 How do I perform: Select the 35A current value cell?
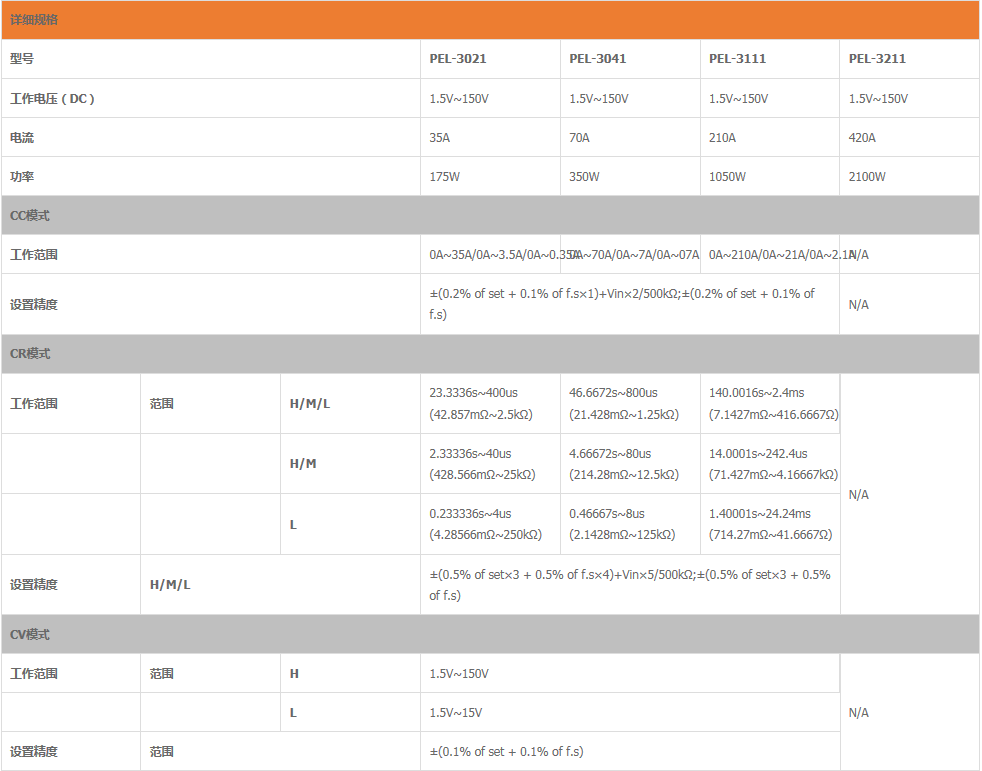[x=440, y=138]
